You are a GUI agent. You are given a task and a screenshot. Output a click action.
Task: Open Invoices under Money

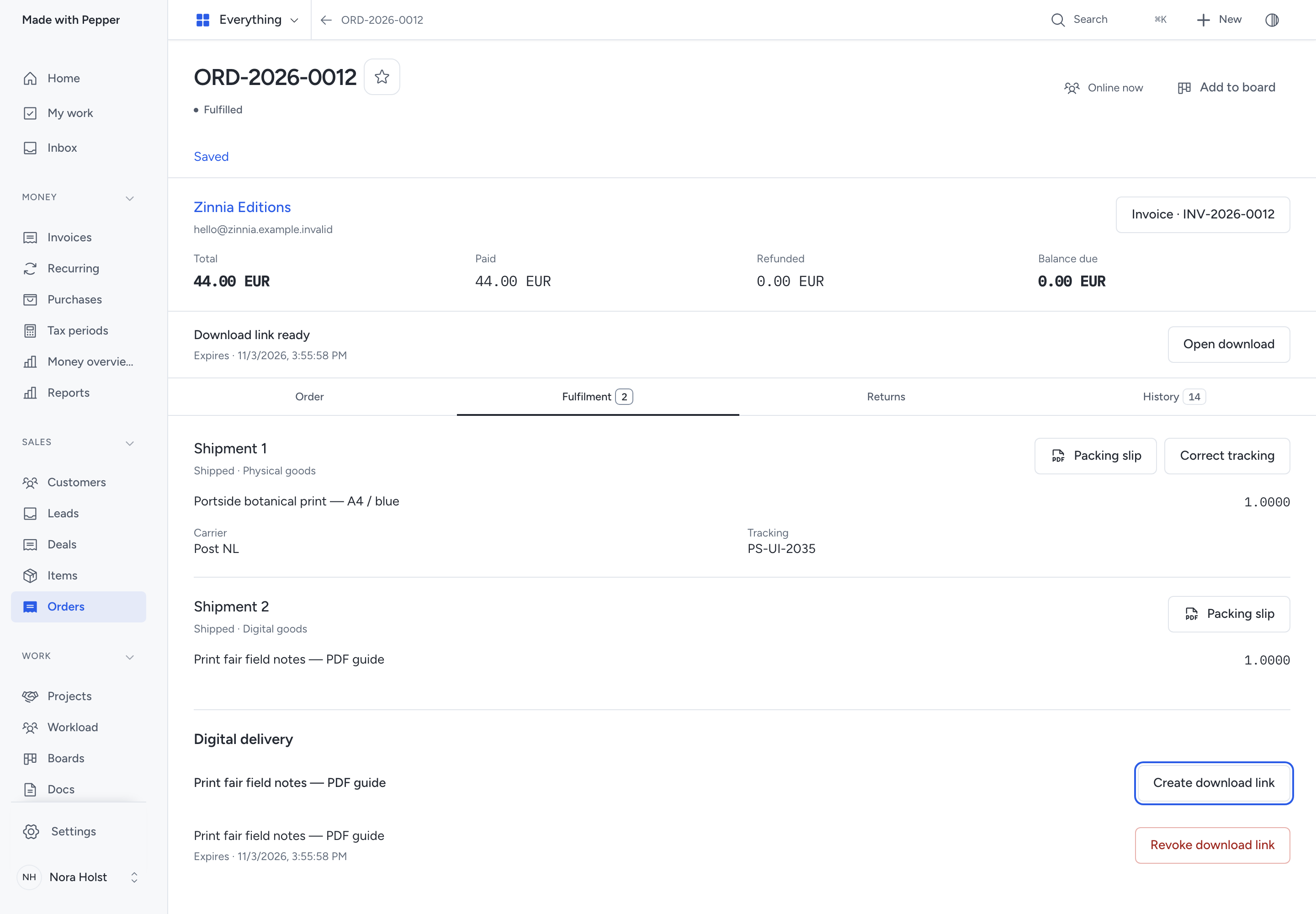(79, 237)
